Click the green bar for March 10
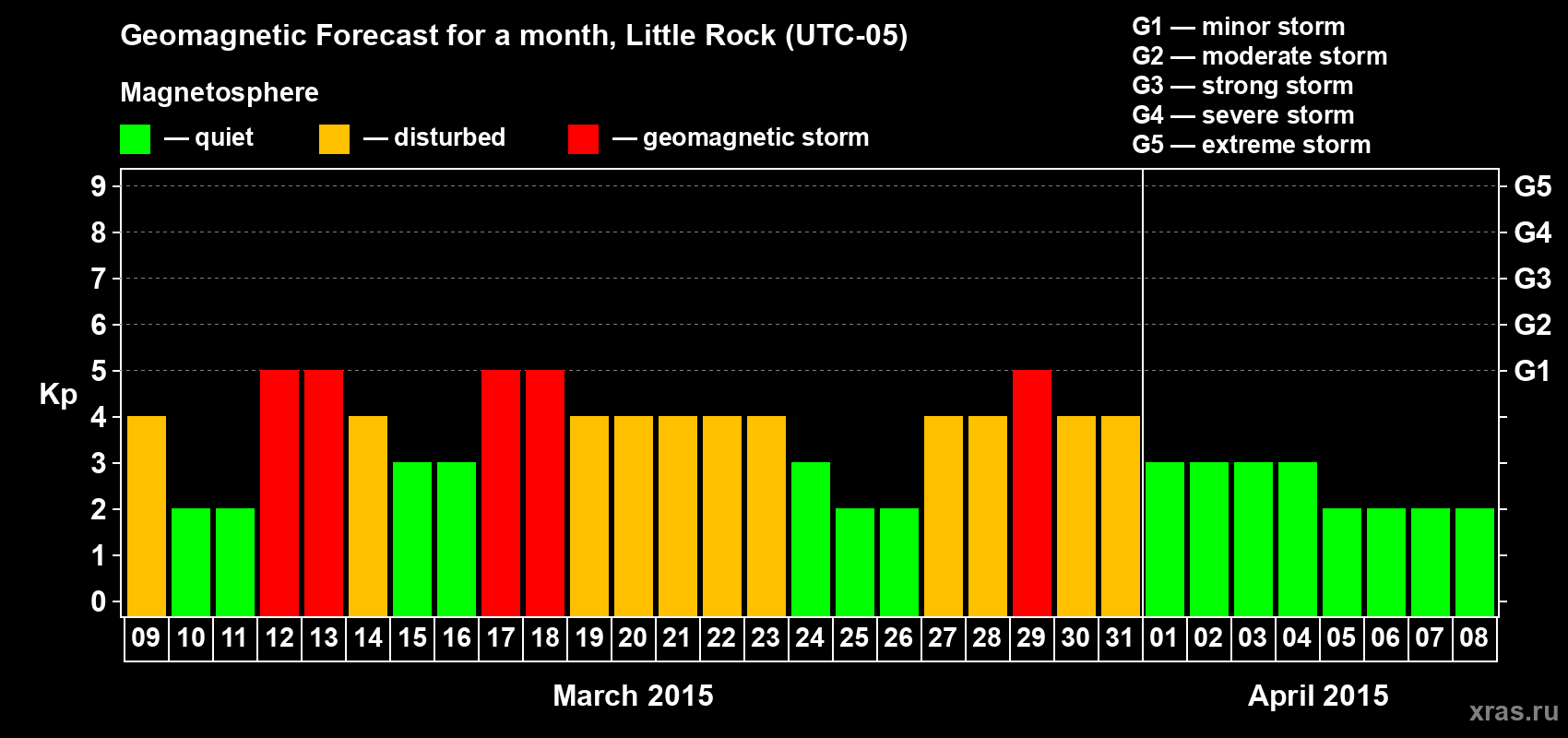This screenshot has width=1568, height=738. [191, 563]
